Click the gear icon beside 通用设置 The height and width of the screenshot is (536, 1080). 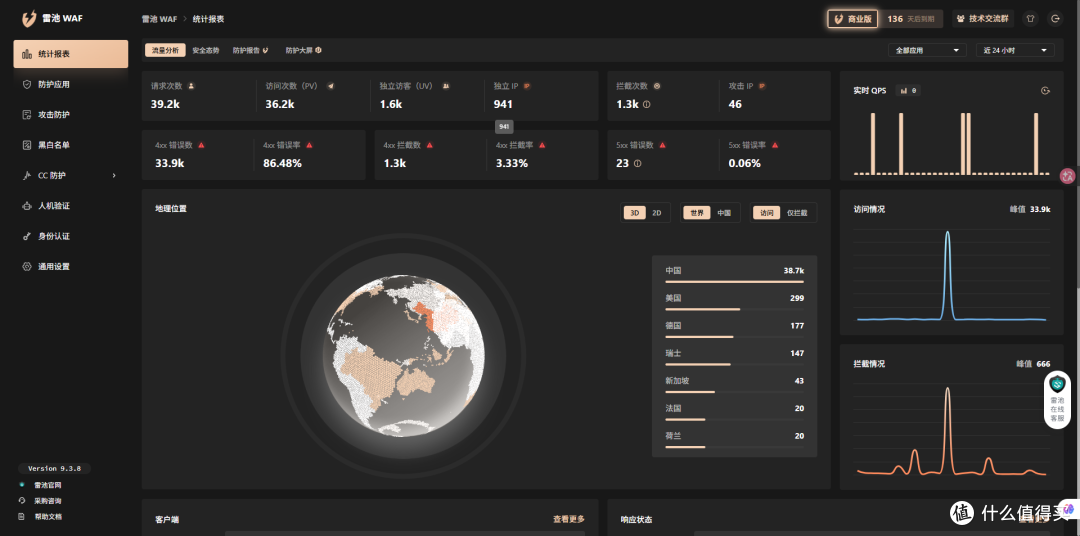coord(27,266)
